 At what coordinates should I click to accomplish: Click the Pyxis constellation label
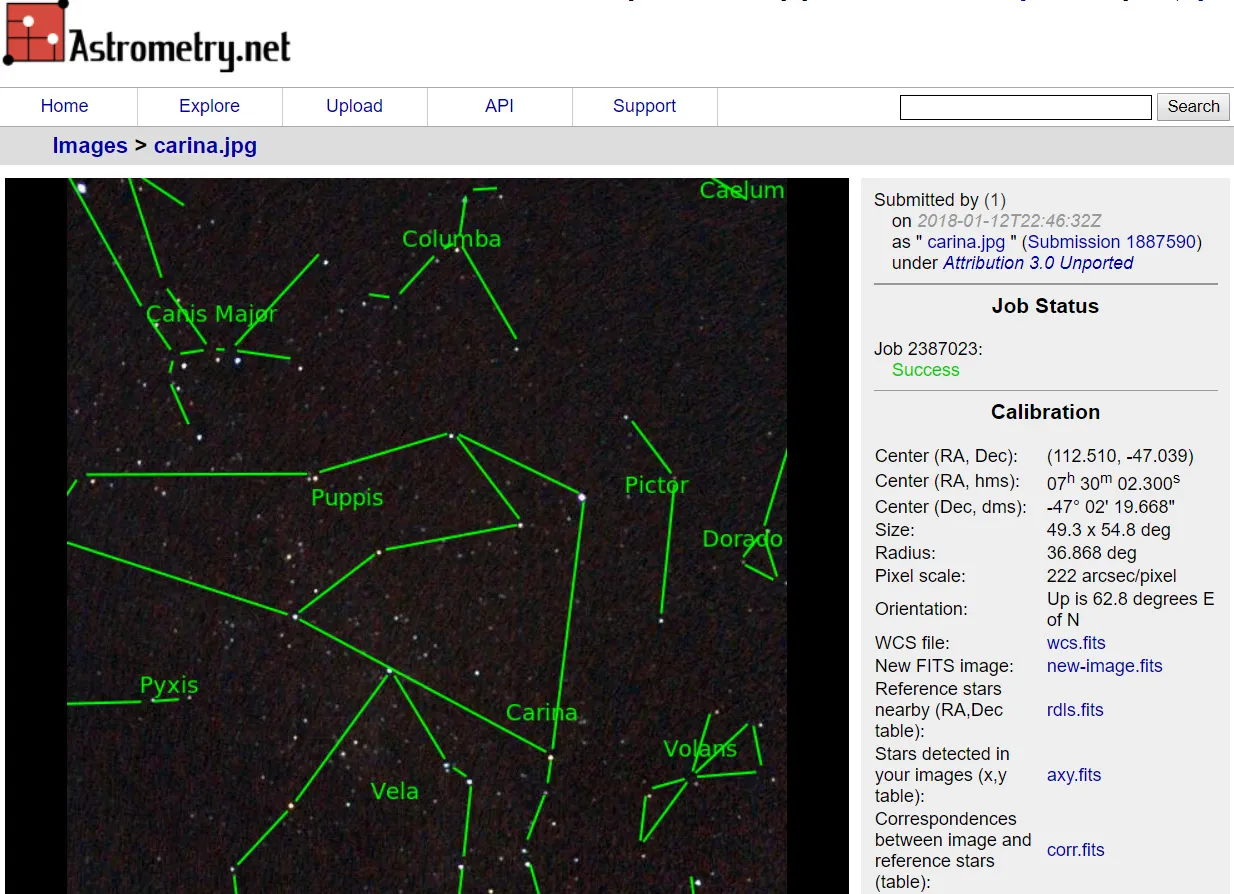[x=169, y=686]
